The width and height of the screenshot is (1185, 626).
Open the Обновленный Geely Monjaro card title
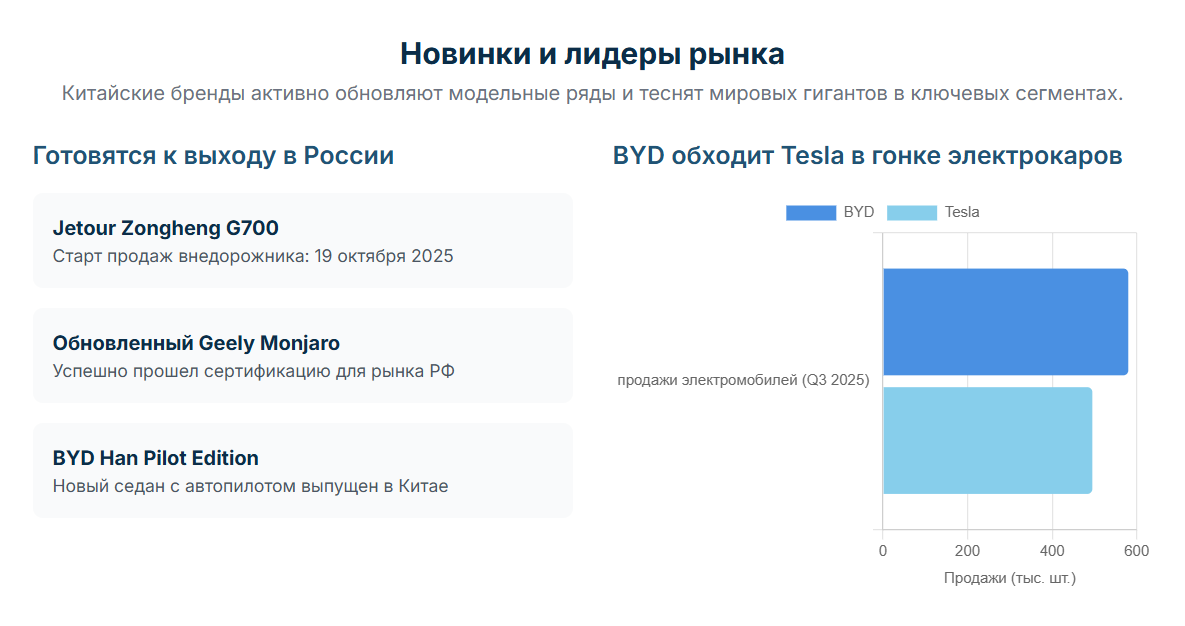196,343
